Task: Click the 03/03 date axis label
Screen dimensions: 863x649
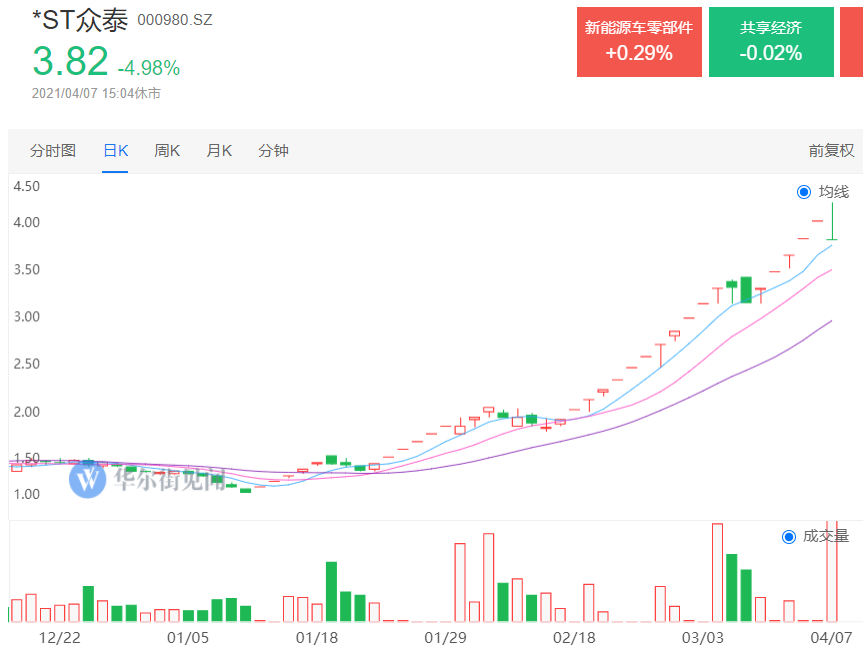Action: (702, 637)
